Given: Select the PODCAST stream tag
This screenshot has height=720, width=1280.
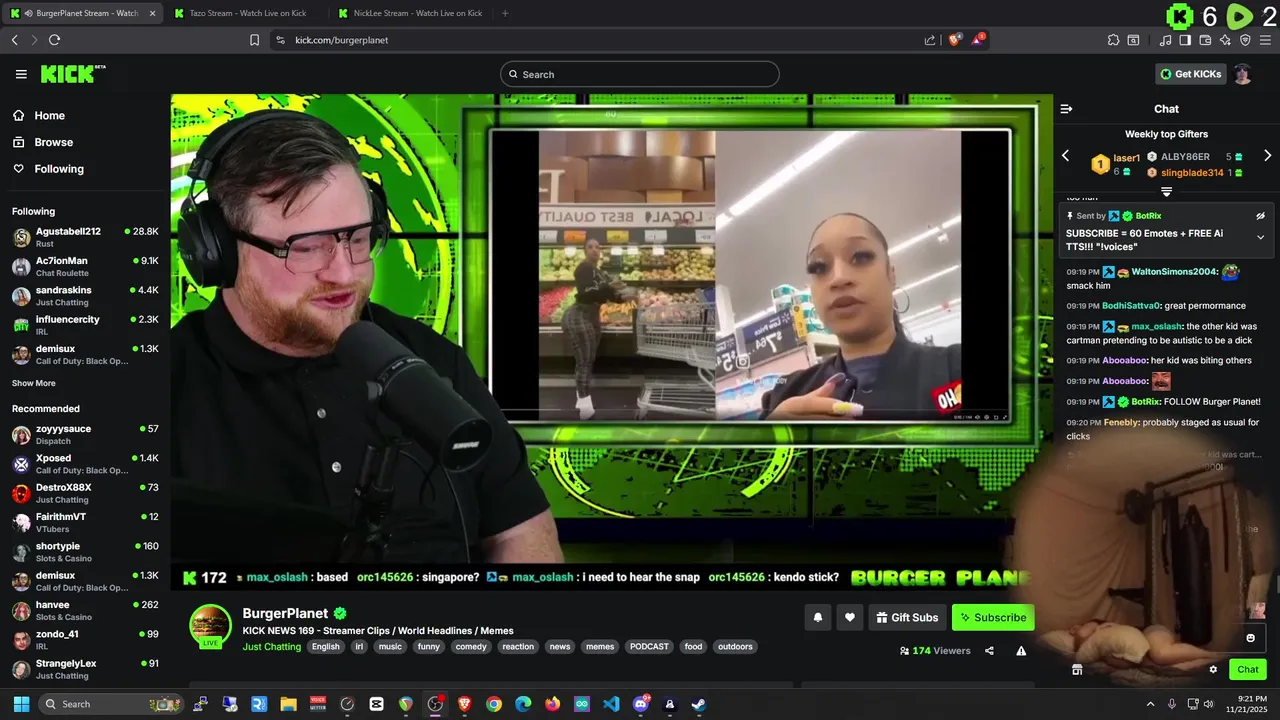Looking at the screenshot, I should click(649, 647).
